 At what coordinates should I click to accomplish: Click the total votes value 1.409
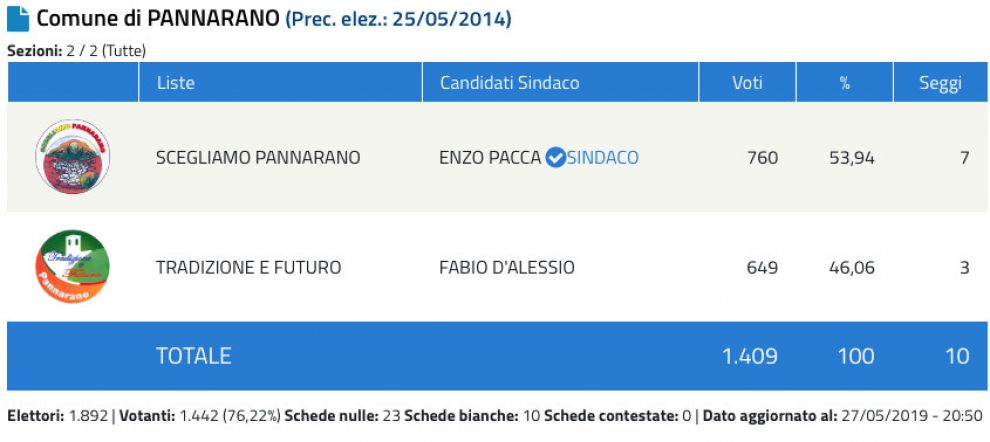tap(750, 356)
